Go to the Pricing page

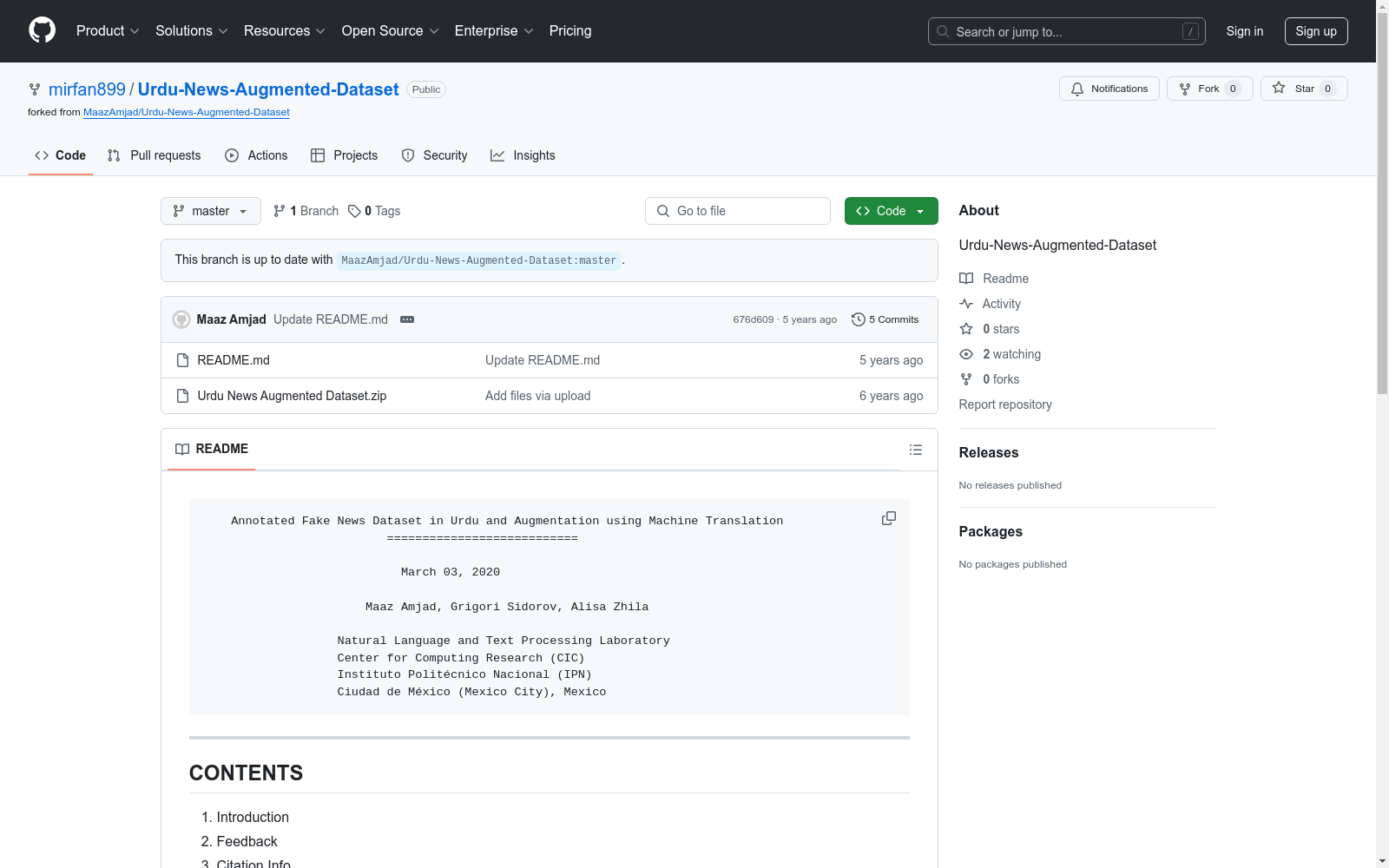(x=570, y=31)
